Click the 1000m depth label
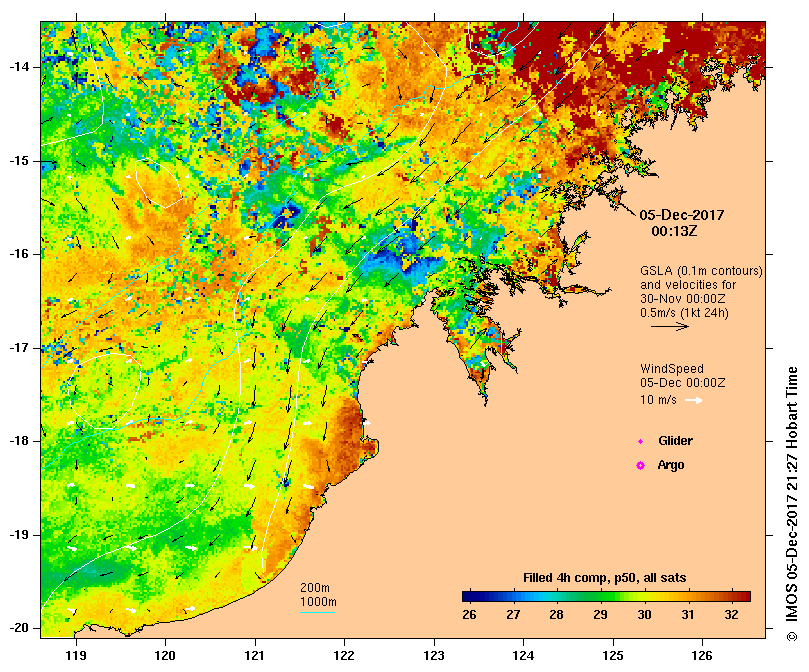The height and width of the screenshot is (672, 809). [x=318, y=602]
